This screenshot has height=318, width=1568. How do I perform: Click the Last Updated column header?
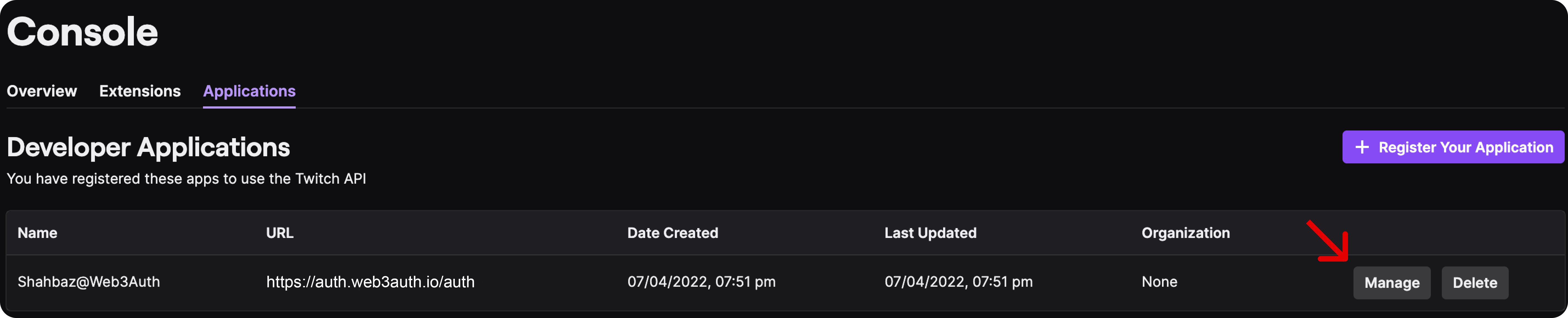tap(930, 233)
